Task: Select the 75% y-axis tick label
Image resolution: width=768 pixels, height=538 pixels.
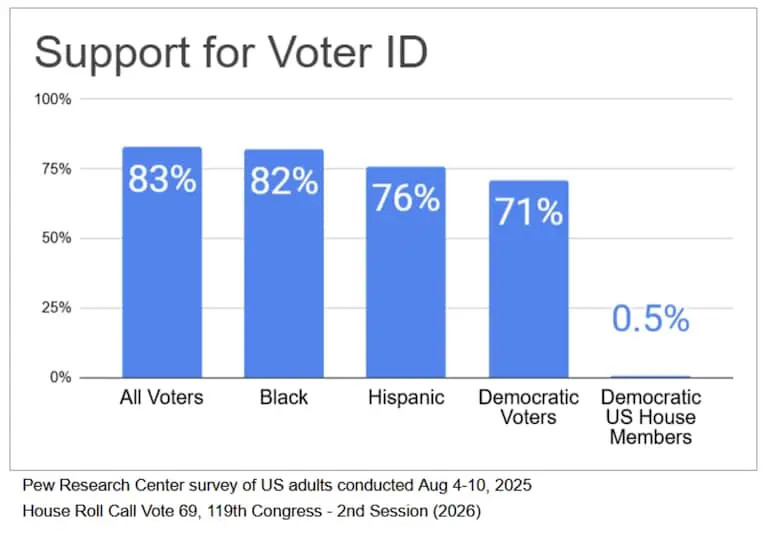Action: pyautogui.click(x=57, y=169)
